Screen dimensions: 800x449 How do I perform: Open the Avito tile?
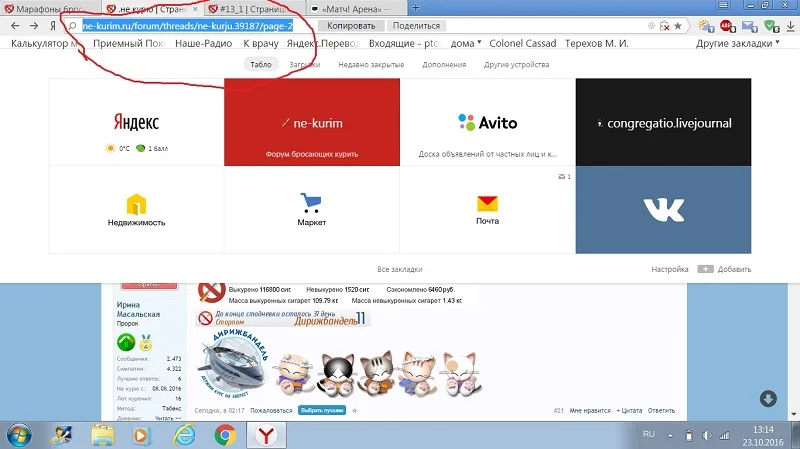click(488, 122)
